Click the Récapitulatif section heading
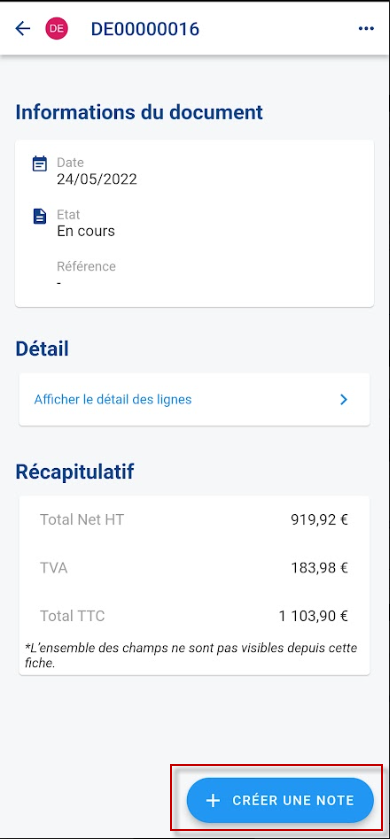 pos(74,472)
